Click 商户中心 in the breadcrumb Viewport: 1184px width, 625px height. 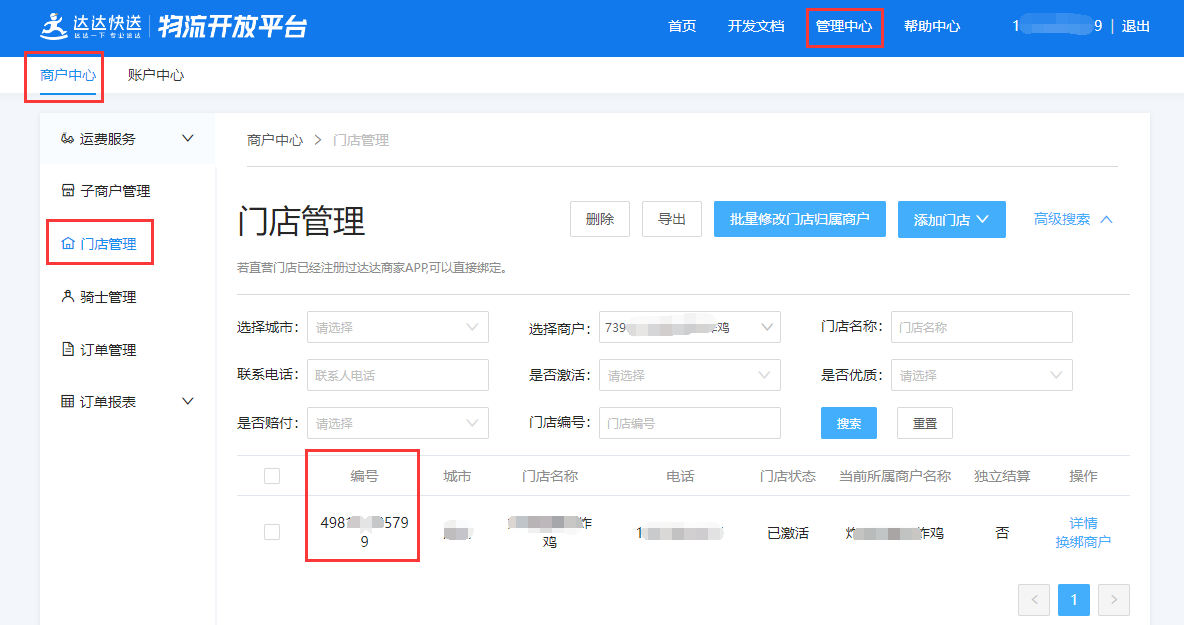(275, 140)
